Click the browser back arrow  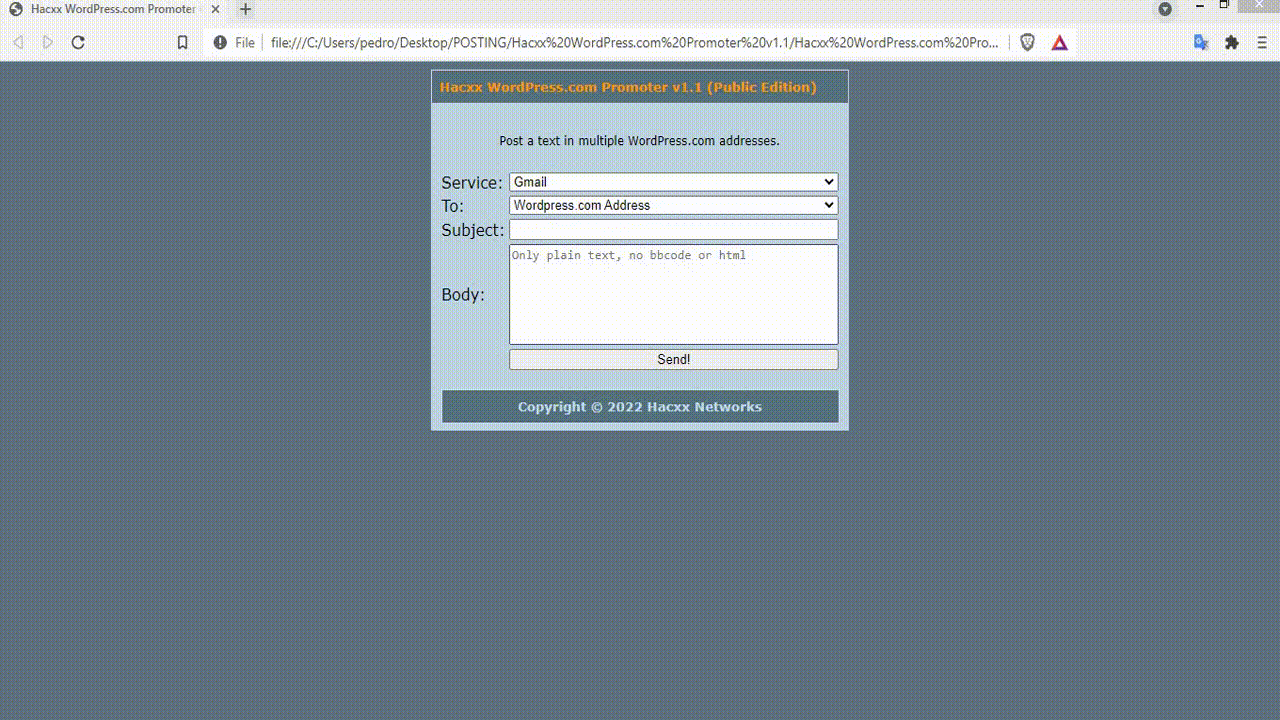pos(18,43)
